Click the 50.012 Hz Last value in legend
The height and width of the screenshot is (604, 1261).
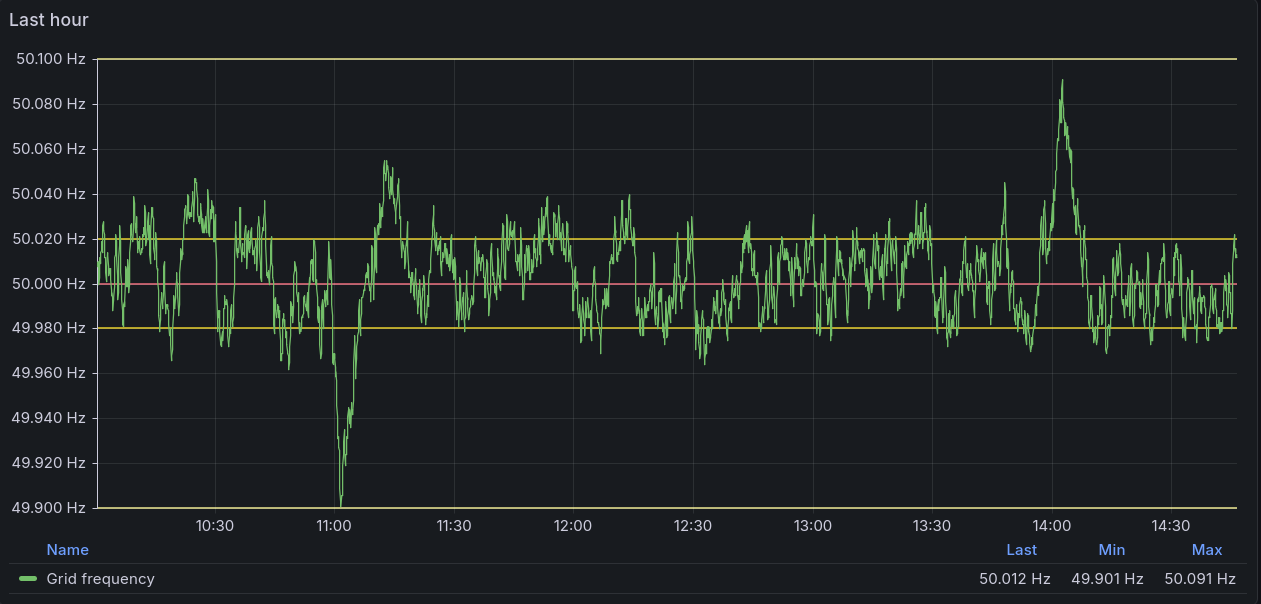pyautogui.click(x=1015, y=579)
